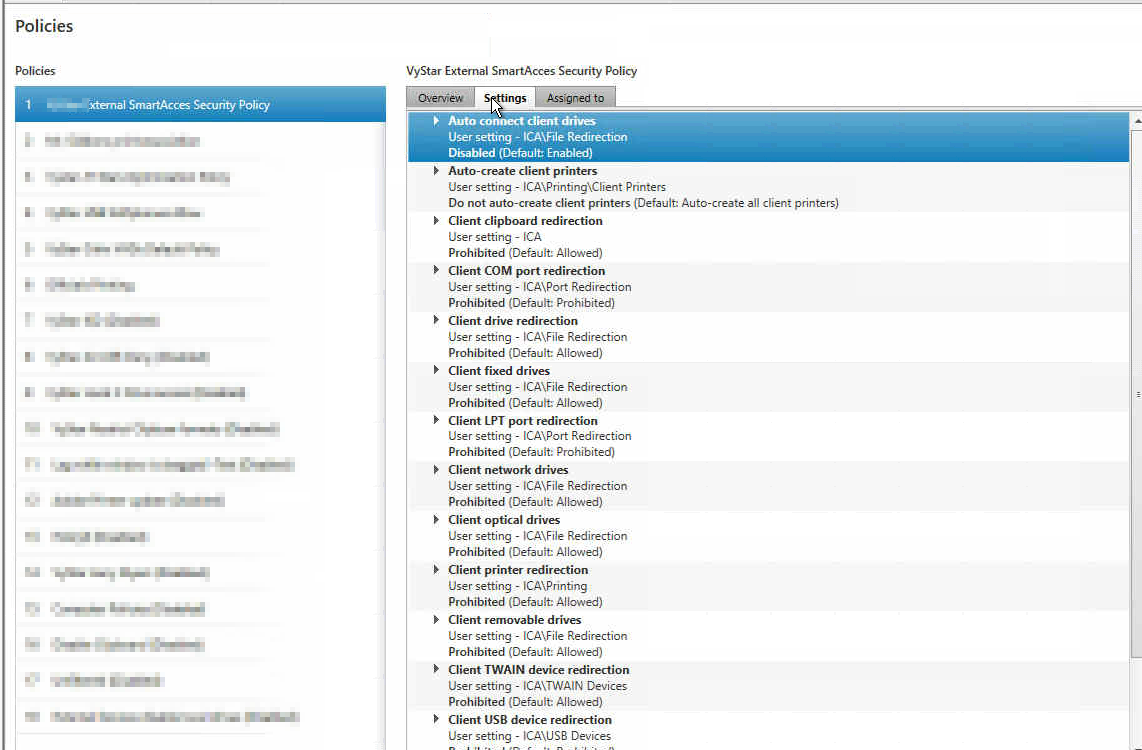Select the 'Client COM port redirection' title
The height and width of the screenshot is (750, 1142).
click(x=527, y=271)
